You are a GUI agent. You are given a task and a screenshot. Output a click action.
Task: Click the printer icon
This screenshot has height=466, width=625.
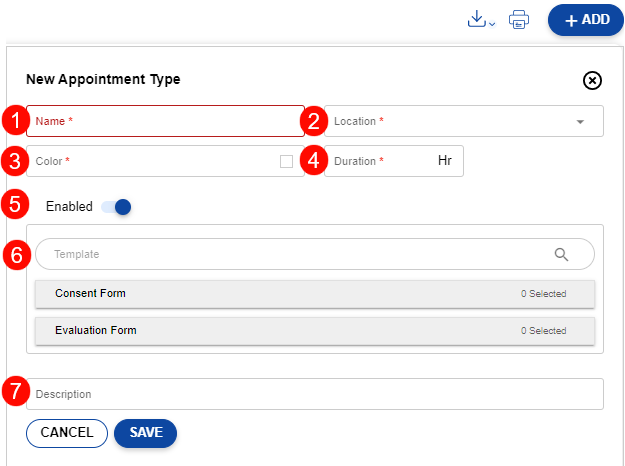[519, 20]
